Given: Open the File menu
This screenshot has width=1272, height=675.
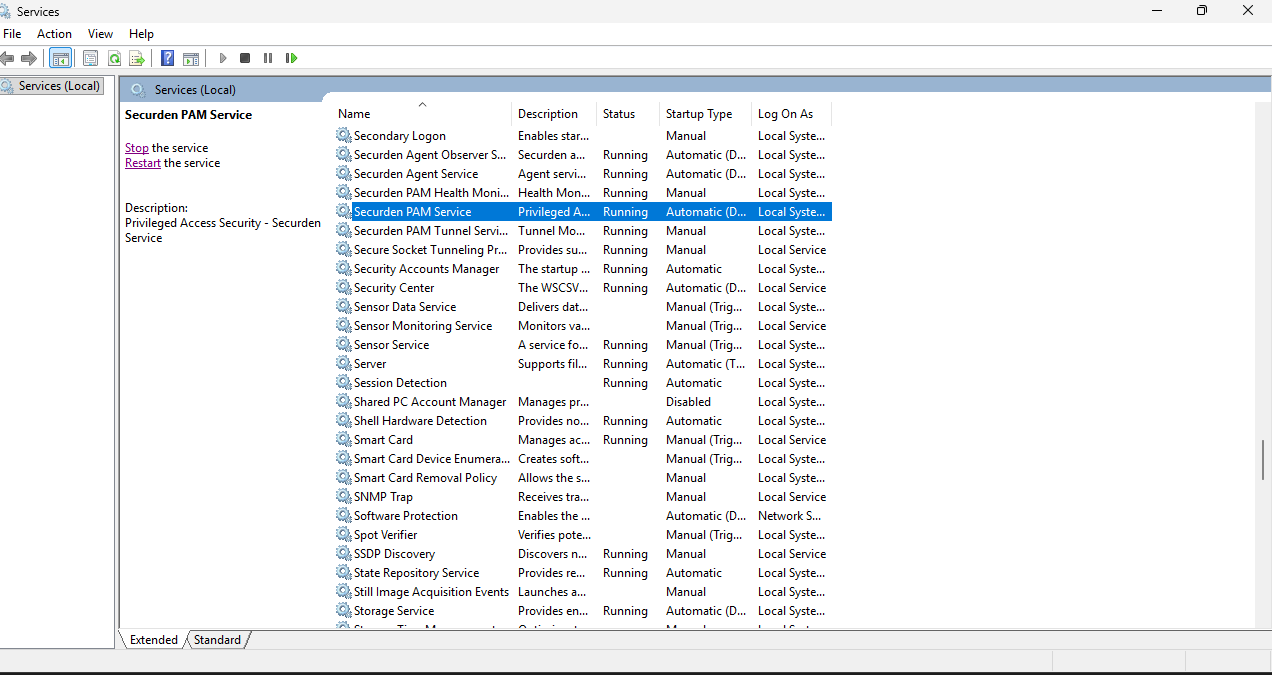Looking at the screenshot, I should (12, 34).
